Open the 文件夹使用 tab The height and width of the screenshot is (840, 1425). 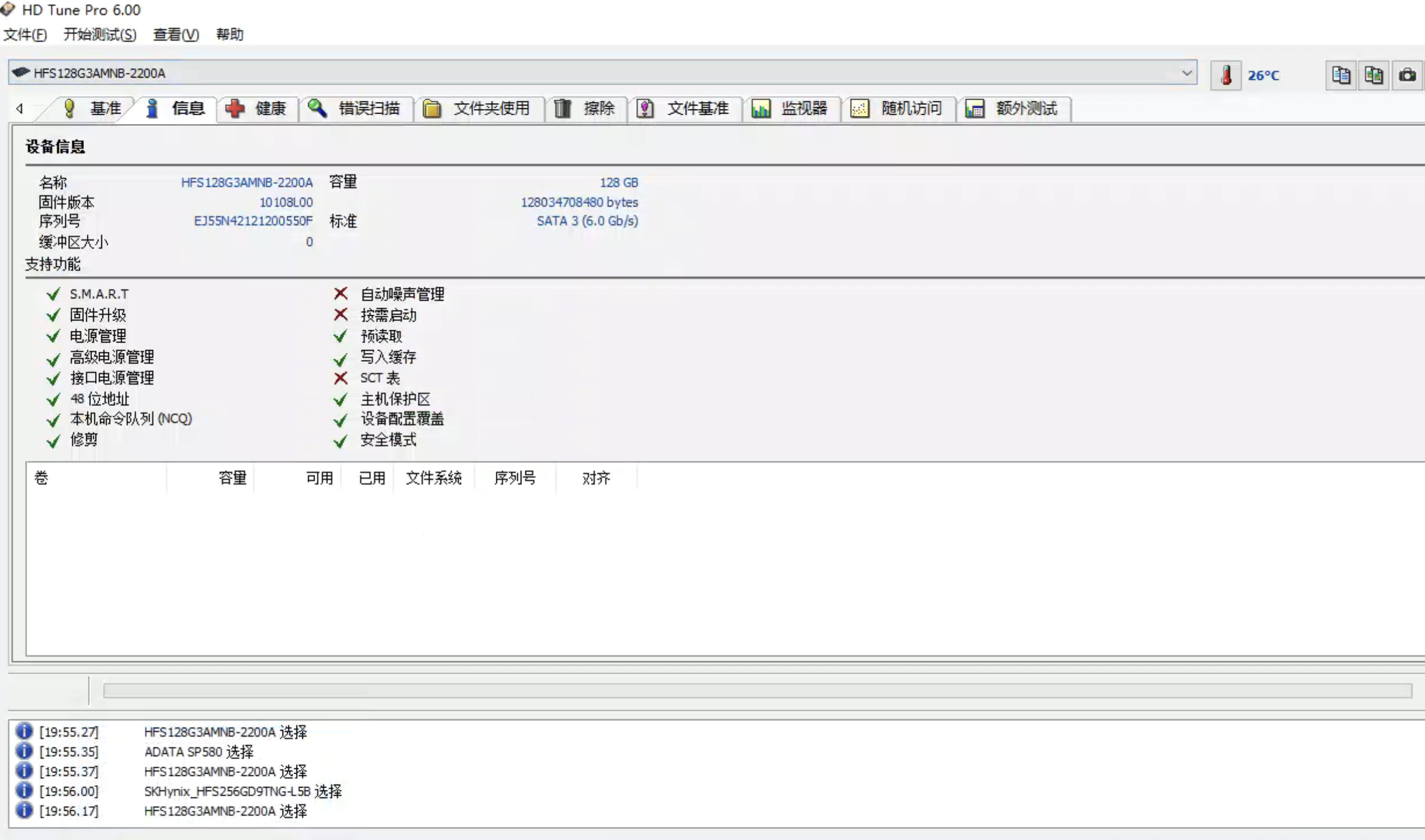(477, 108)
